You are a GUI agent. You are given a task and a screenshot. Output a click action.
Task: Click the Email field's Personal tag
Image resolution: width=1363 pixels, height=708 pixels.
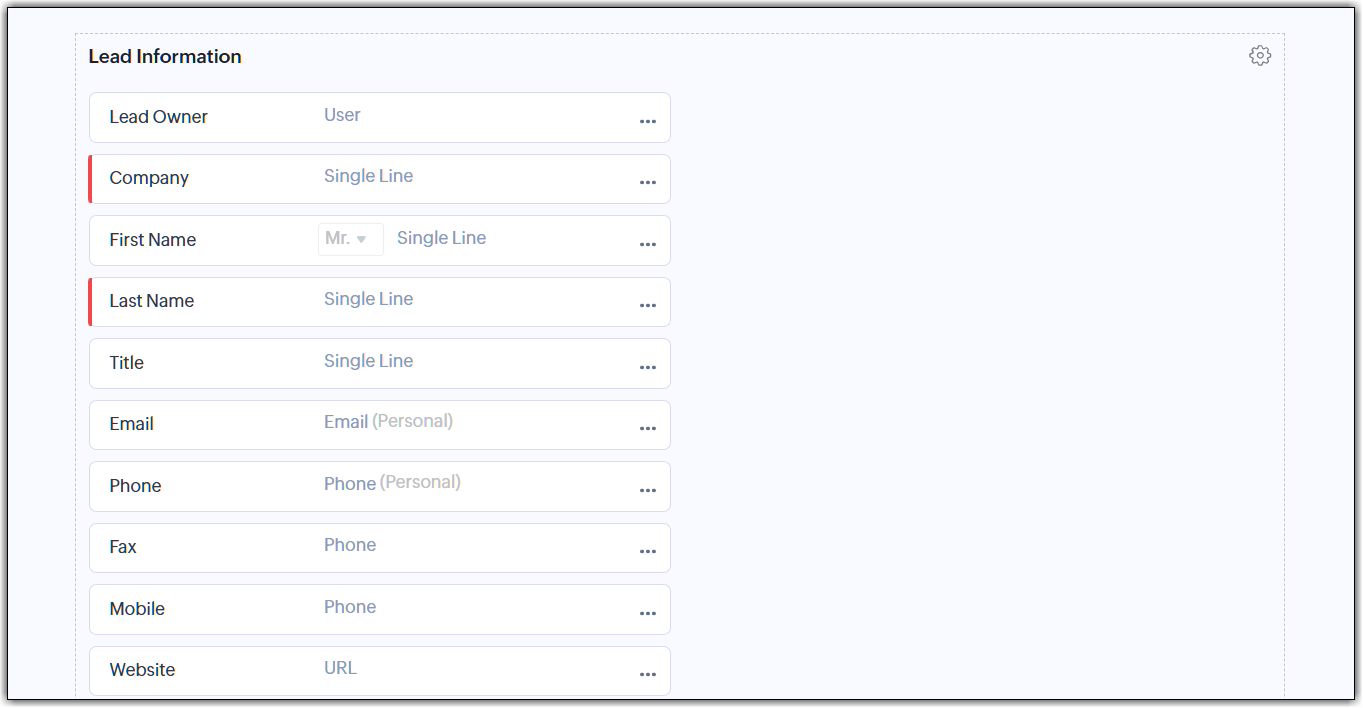412,421
